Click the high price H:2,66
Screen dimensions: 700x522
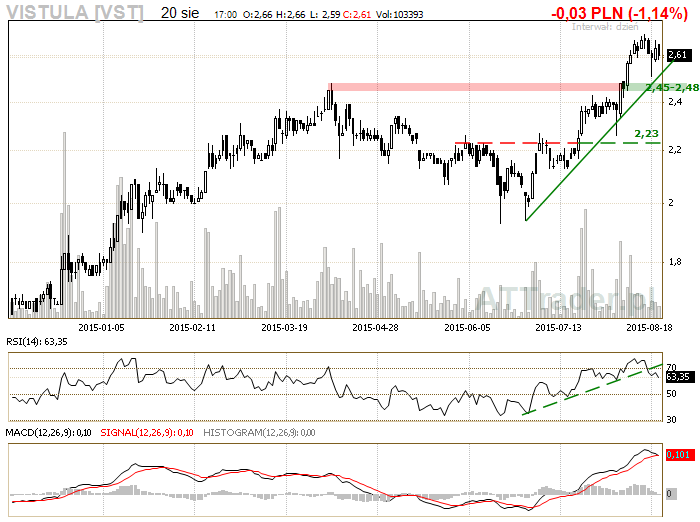point(291,15)
